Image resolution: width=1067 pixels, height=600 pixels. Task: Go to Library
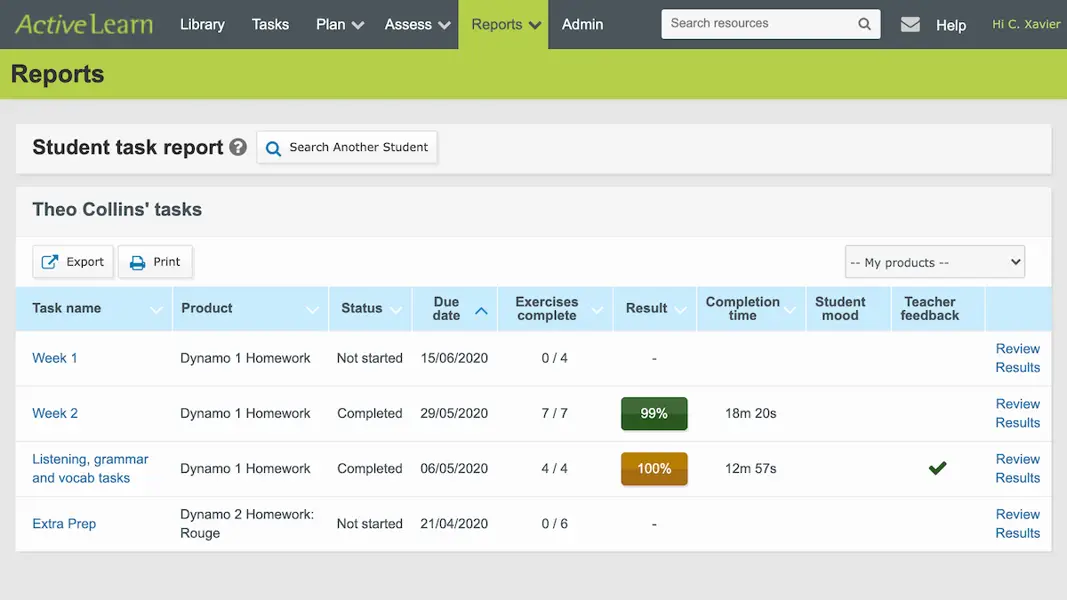pos(202,24)
